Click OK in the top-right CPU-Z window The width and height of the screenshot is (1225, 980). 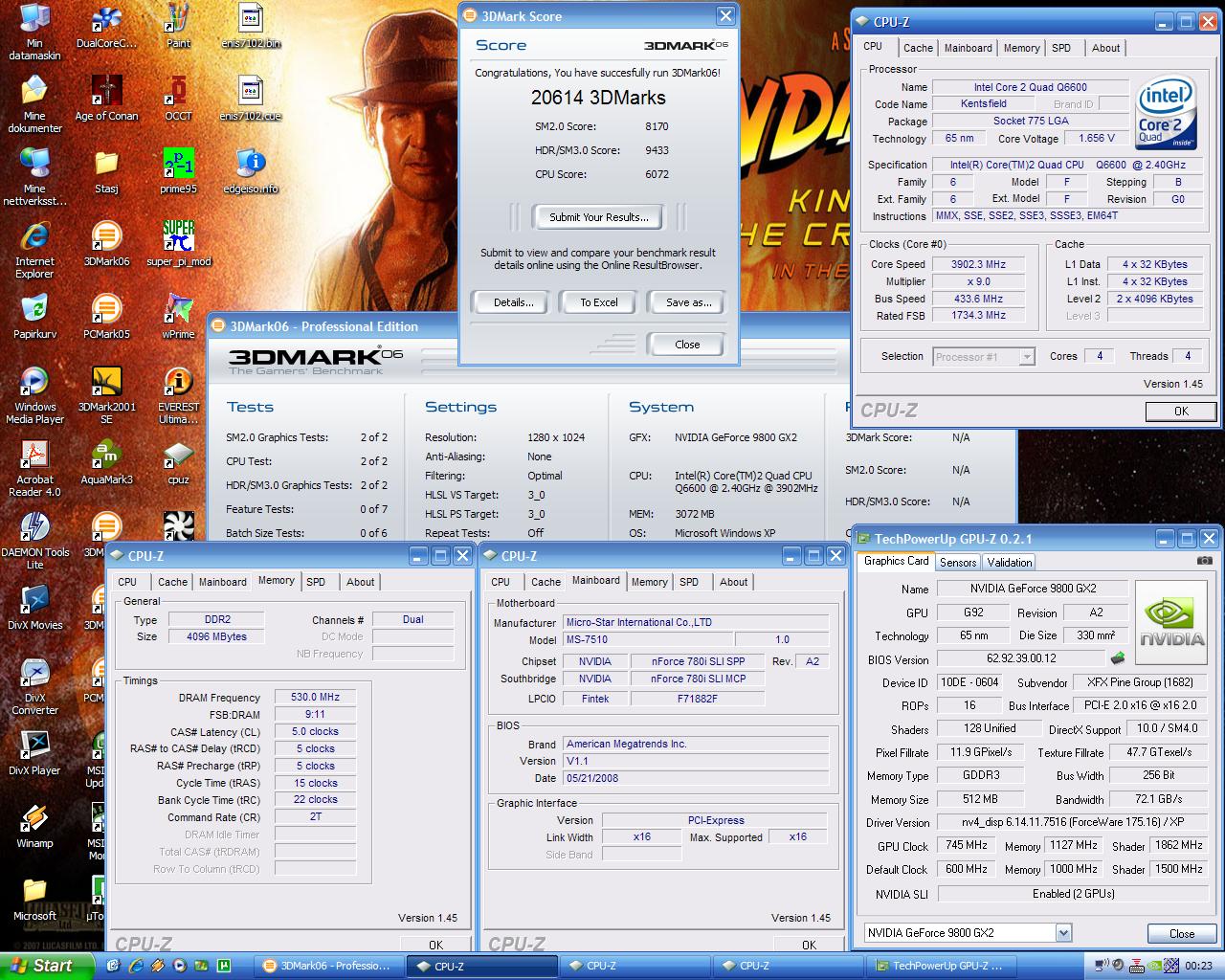(x=1181, y=412)
